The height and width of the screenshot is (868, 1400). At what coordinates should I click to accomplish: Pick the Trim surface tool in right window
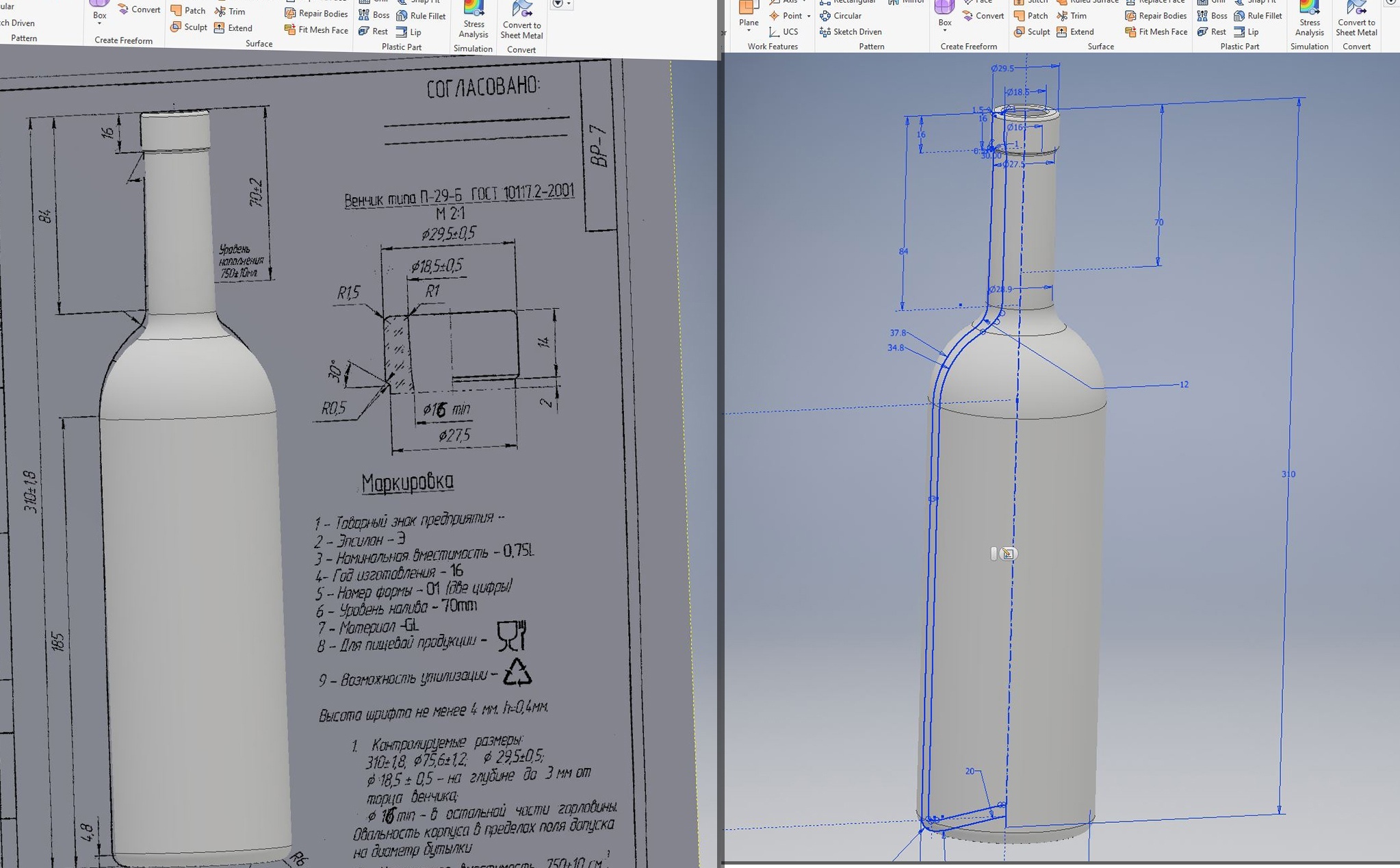pyautogui.click(x=1078, y=16)
